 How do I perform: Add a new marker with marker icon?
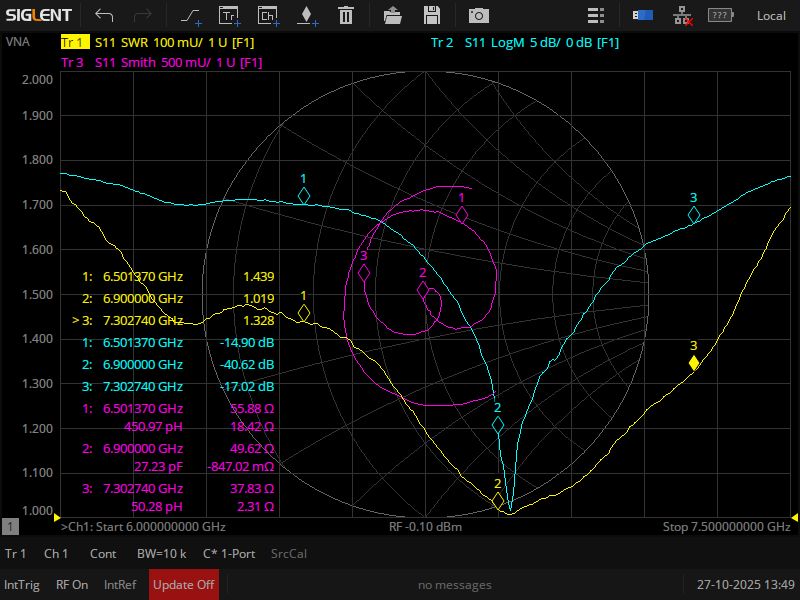click(306, 15)
